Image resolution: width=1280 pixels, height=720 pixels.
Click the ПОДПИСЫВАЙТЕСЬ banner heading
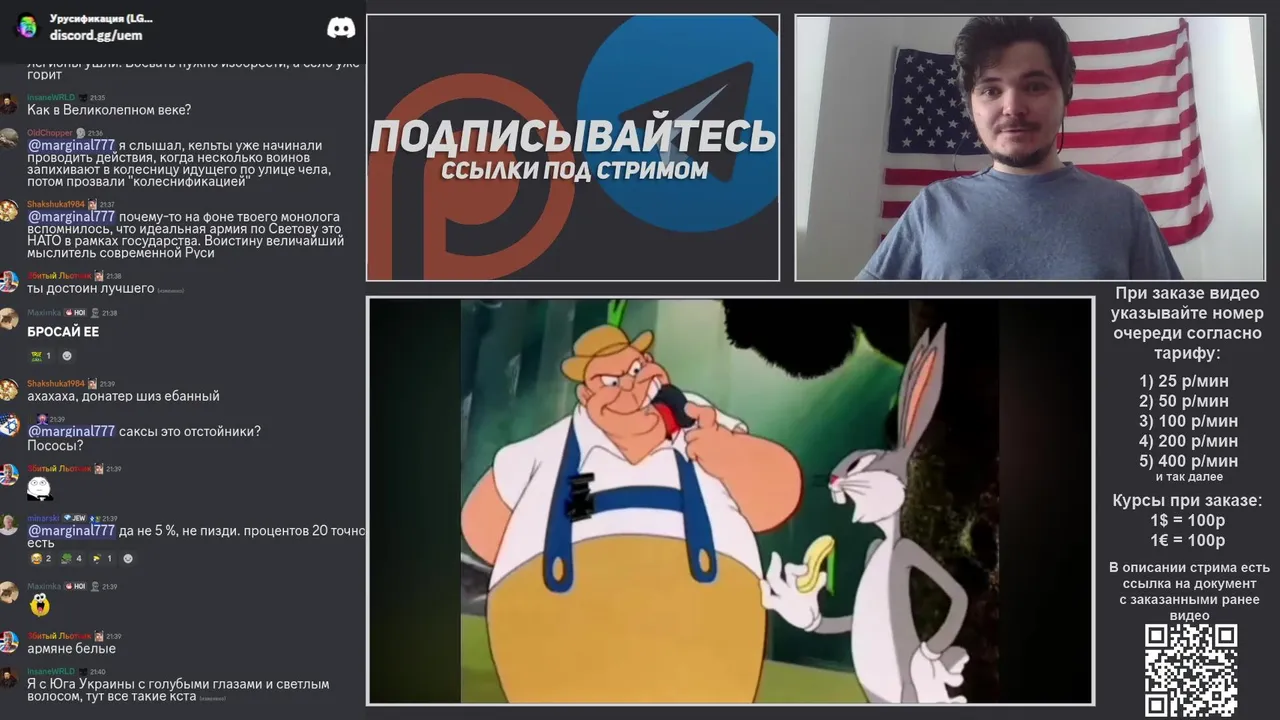pyautogui.click(x=573, y=137)
